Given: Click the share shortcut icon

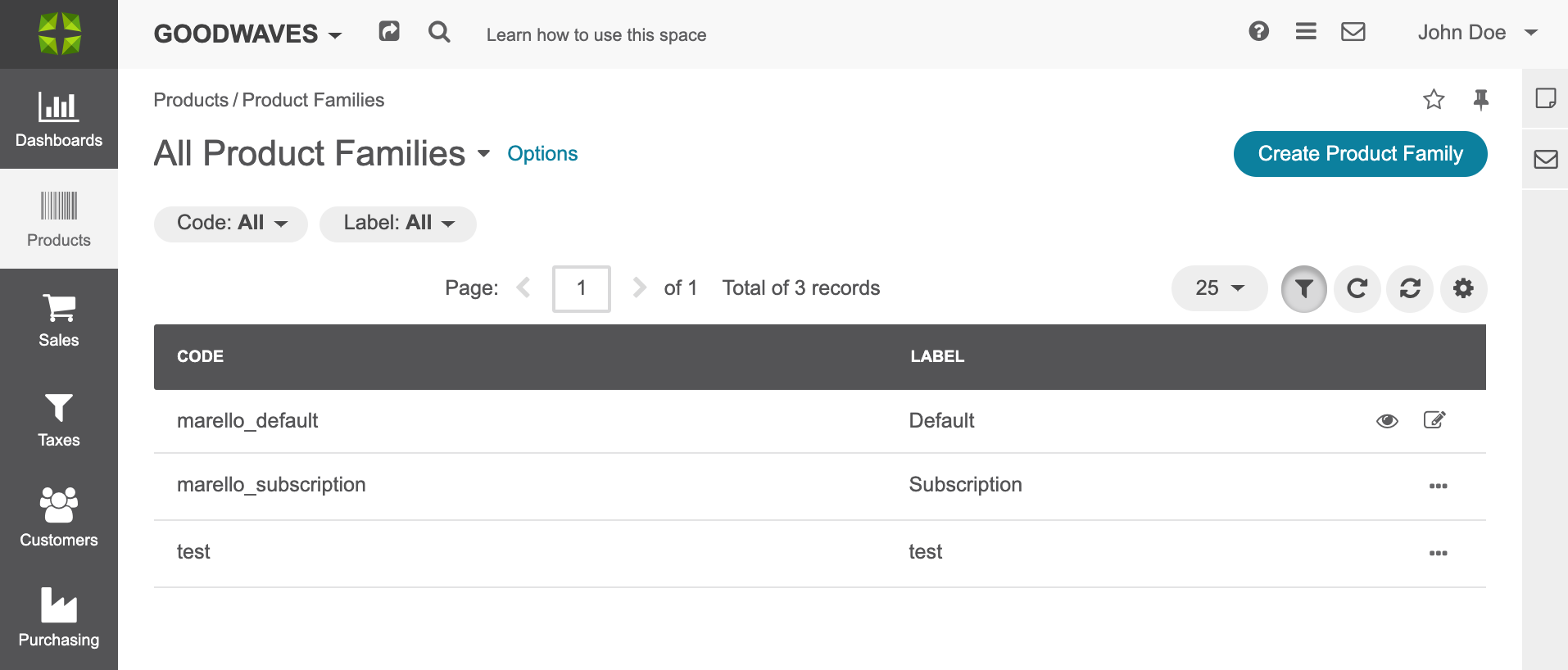Looking at the screenshot, I should 389,32.
